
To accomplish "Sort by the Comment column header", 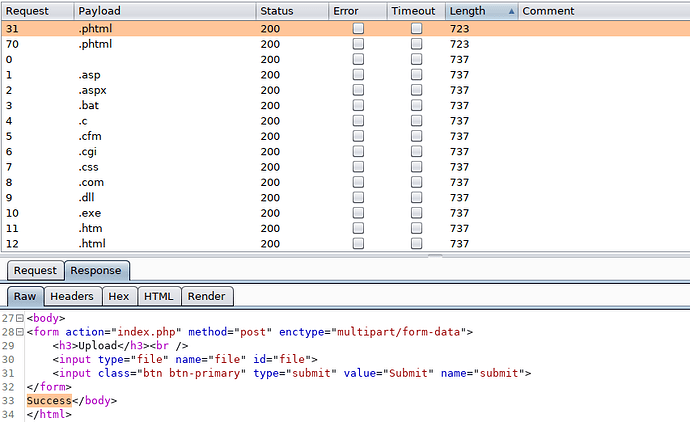I will pos(604,11).
